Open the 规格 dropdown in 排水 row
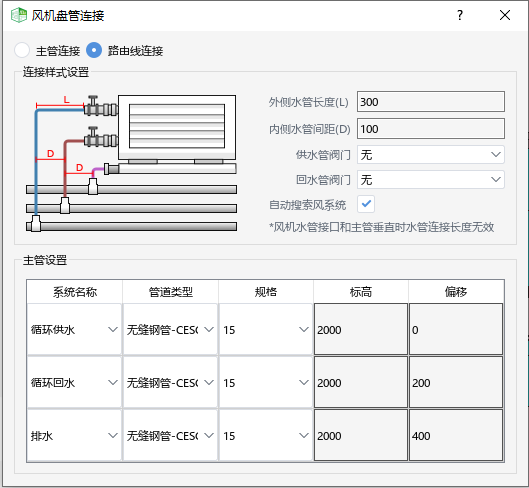Image resolution: width=529 pixels, height=488 pixels. click(x=266, y=435)
